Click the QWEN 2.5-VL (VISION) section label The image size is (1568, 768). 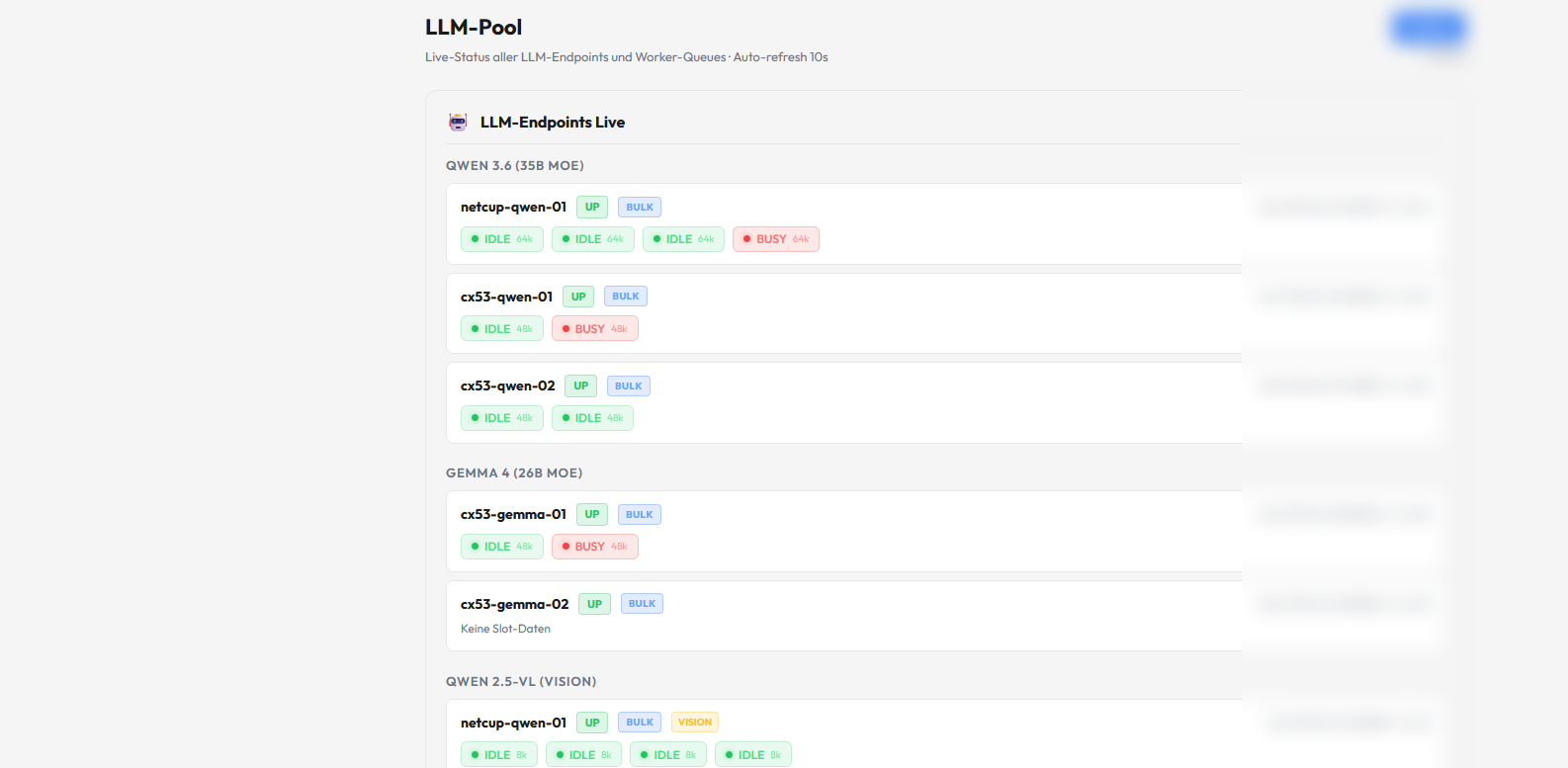coord(521,682)
